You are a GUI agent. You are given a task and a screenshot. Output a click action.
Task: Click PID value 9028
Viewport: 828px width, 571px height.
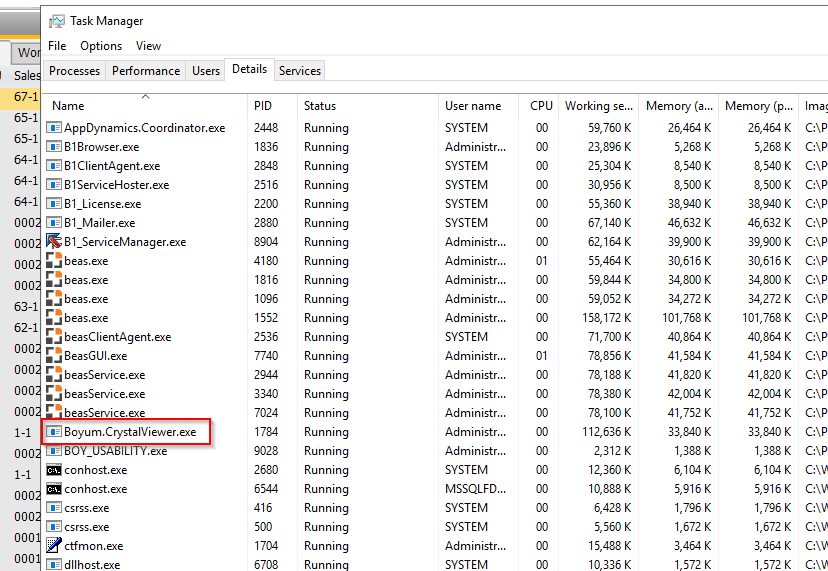(x=266, y=451)
